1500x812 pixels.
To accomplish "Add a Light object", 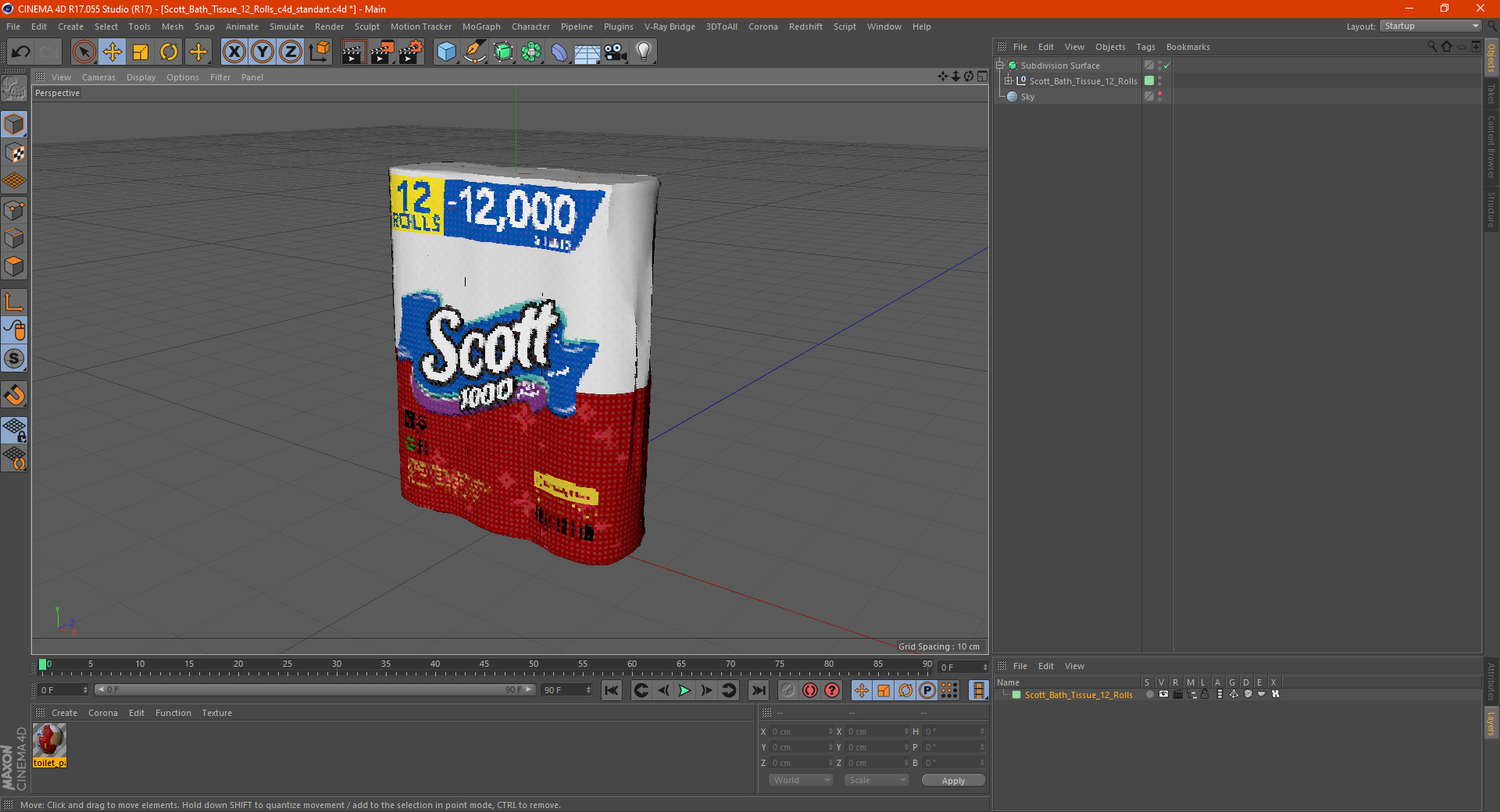I will (x=644, y=52).
